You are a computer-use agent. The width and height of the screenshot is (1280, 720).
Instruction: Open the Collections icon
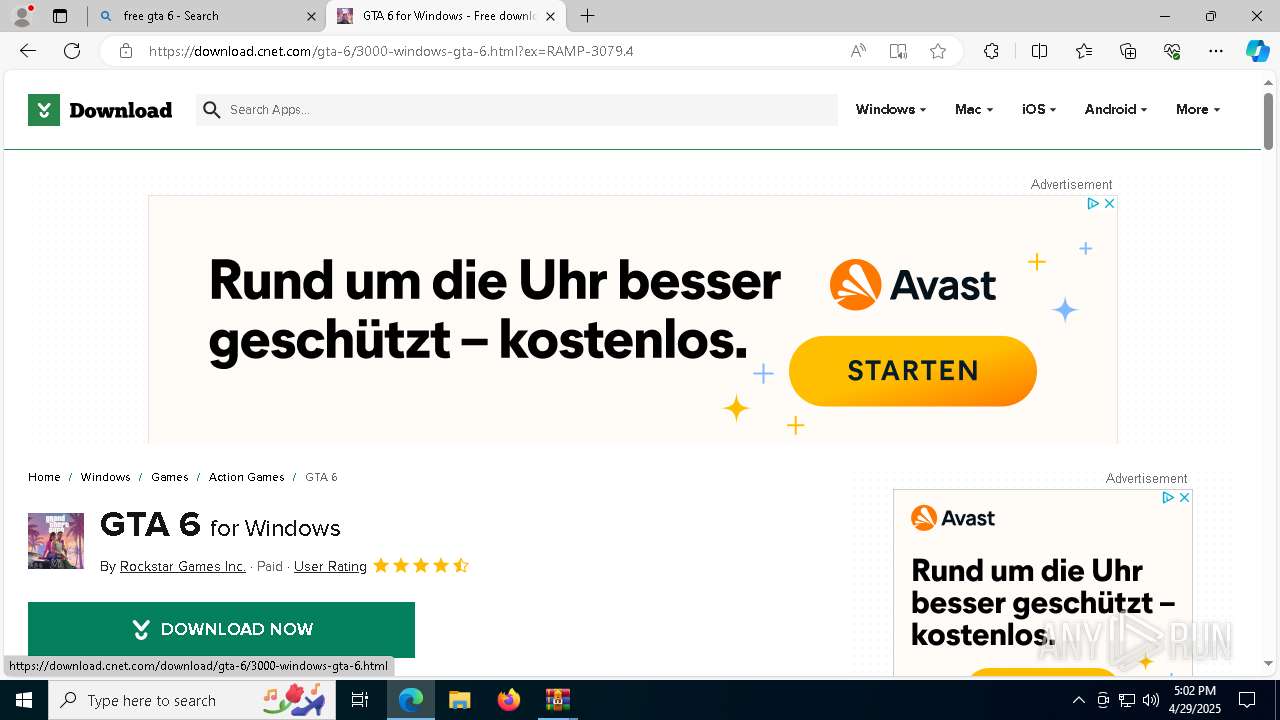(1128, 51)
